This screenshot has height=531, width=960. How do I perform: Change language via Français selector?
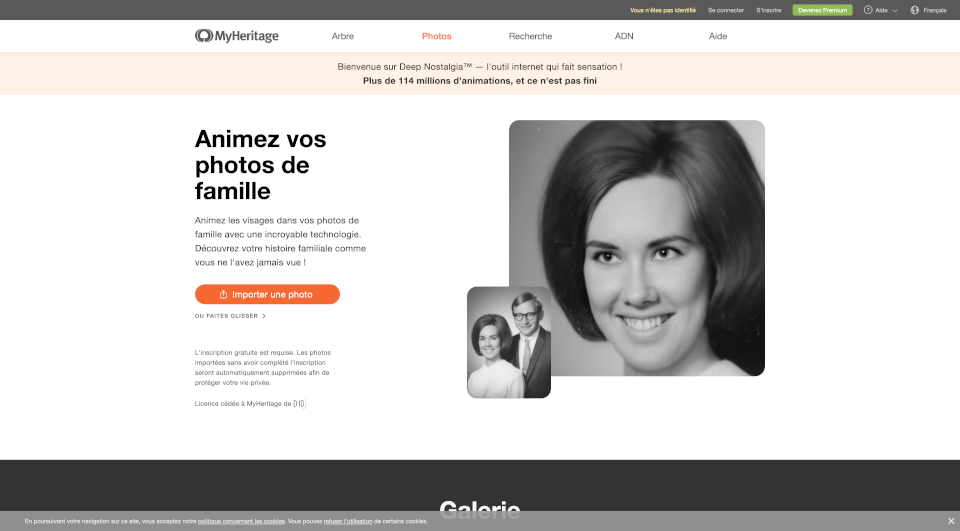(x=935, y=10)
